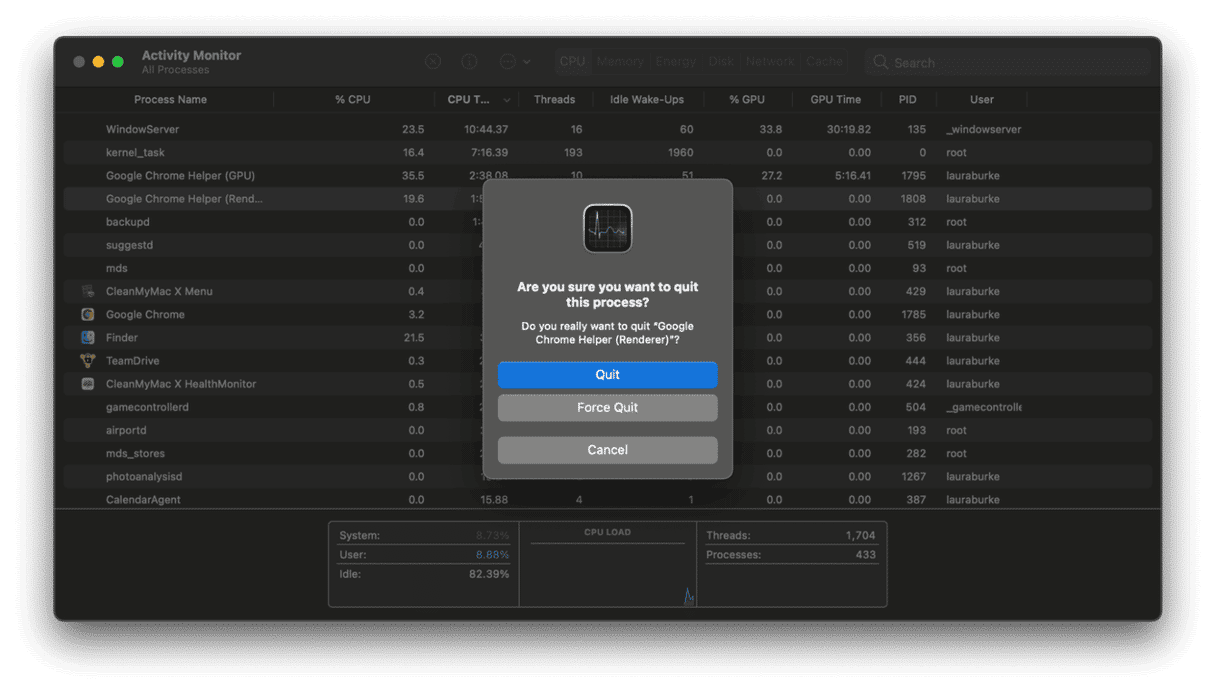Click the CleanMyMac X HealthMonitor icon
The image size is (1216, 693).
point(88,384)
